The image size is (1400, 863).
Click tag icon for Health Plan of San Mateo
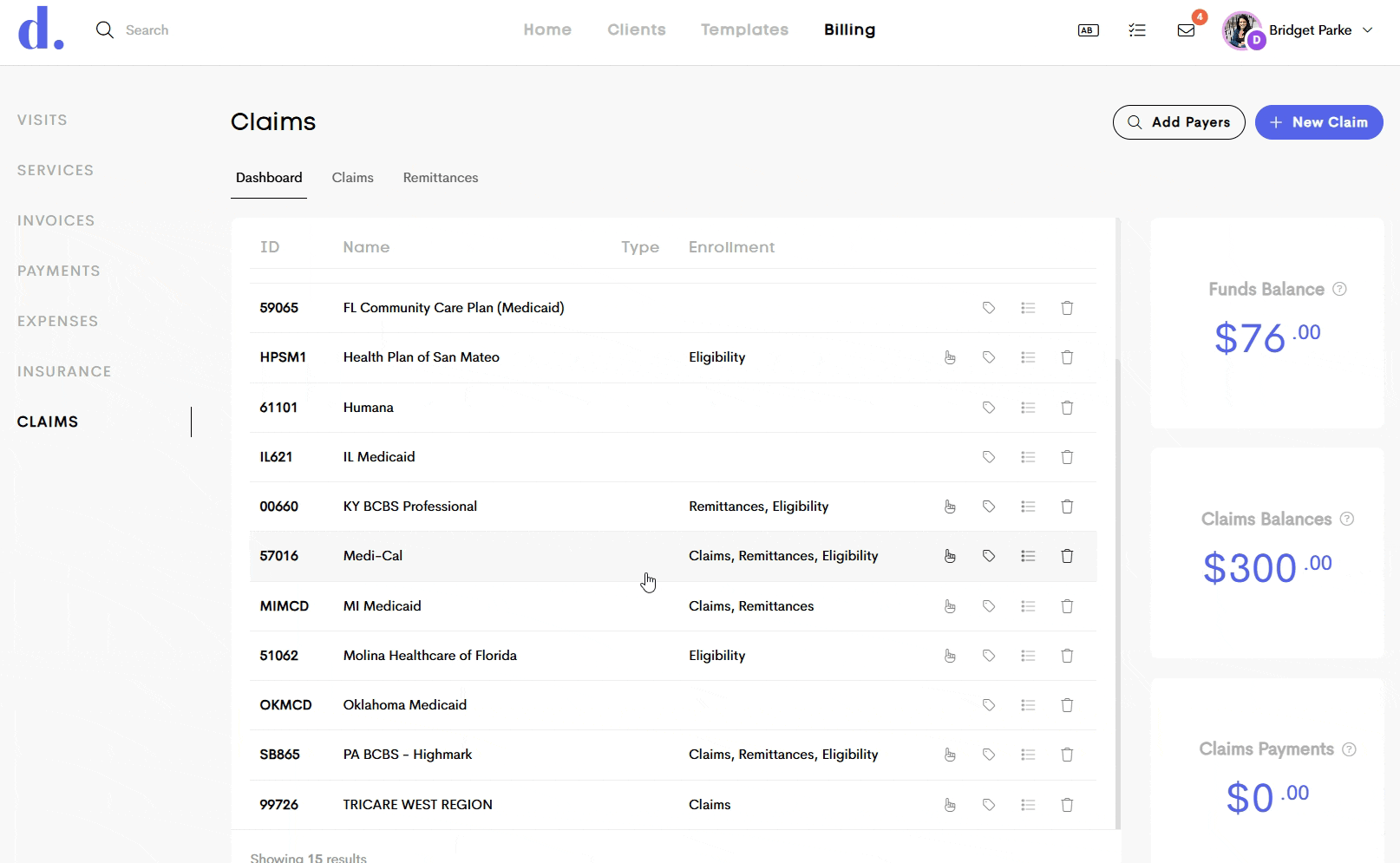[x=989, y=357]
